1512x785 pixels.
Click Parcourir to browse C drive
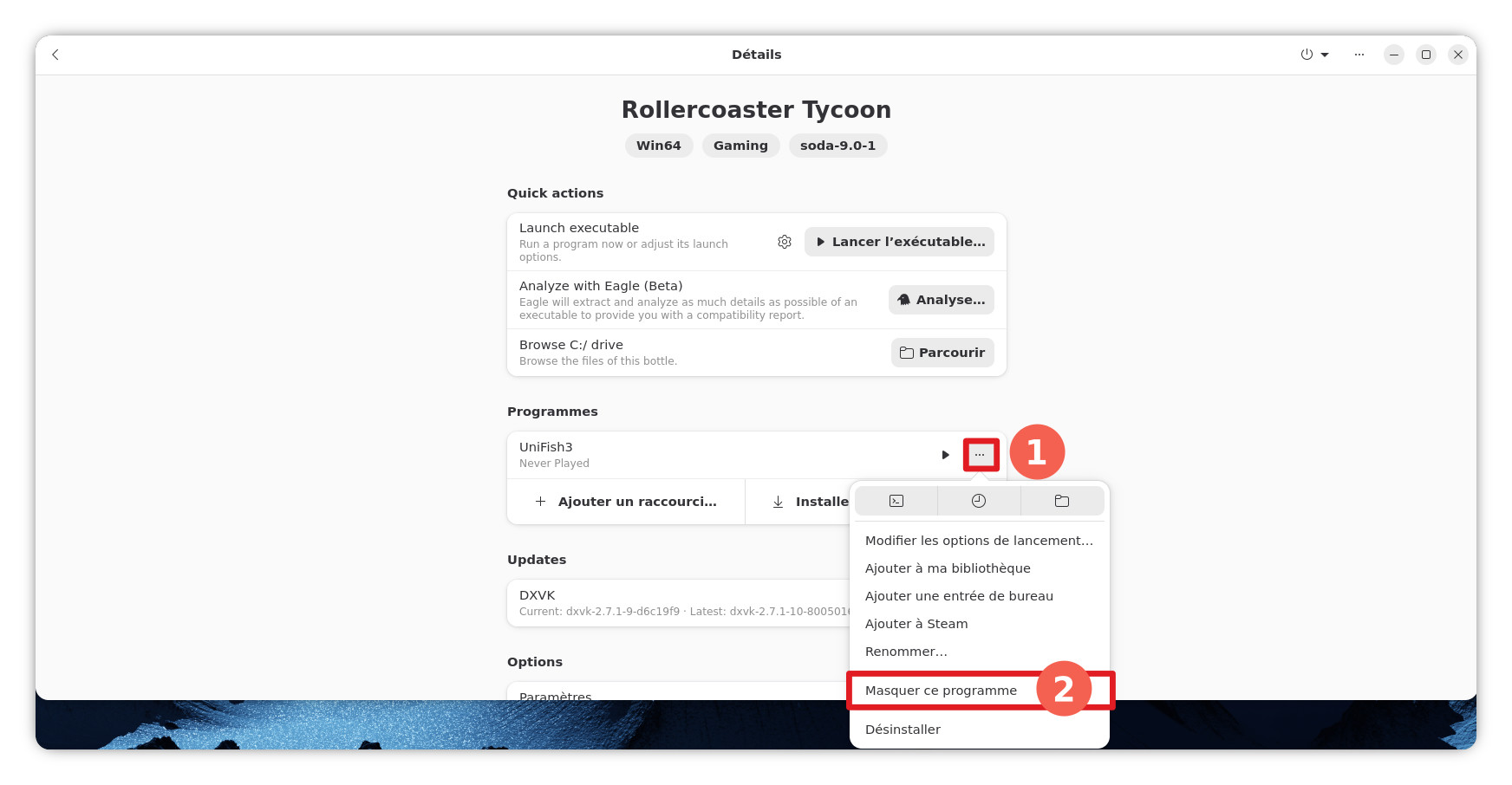[x=942, y=353]
